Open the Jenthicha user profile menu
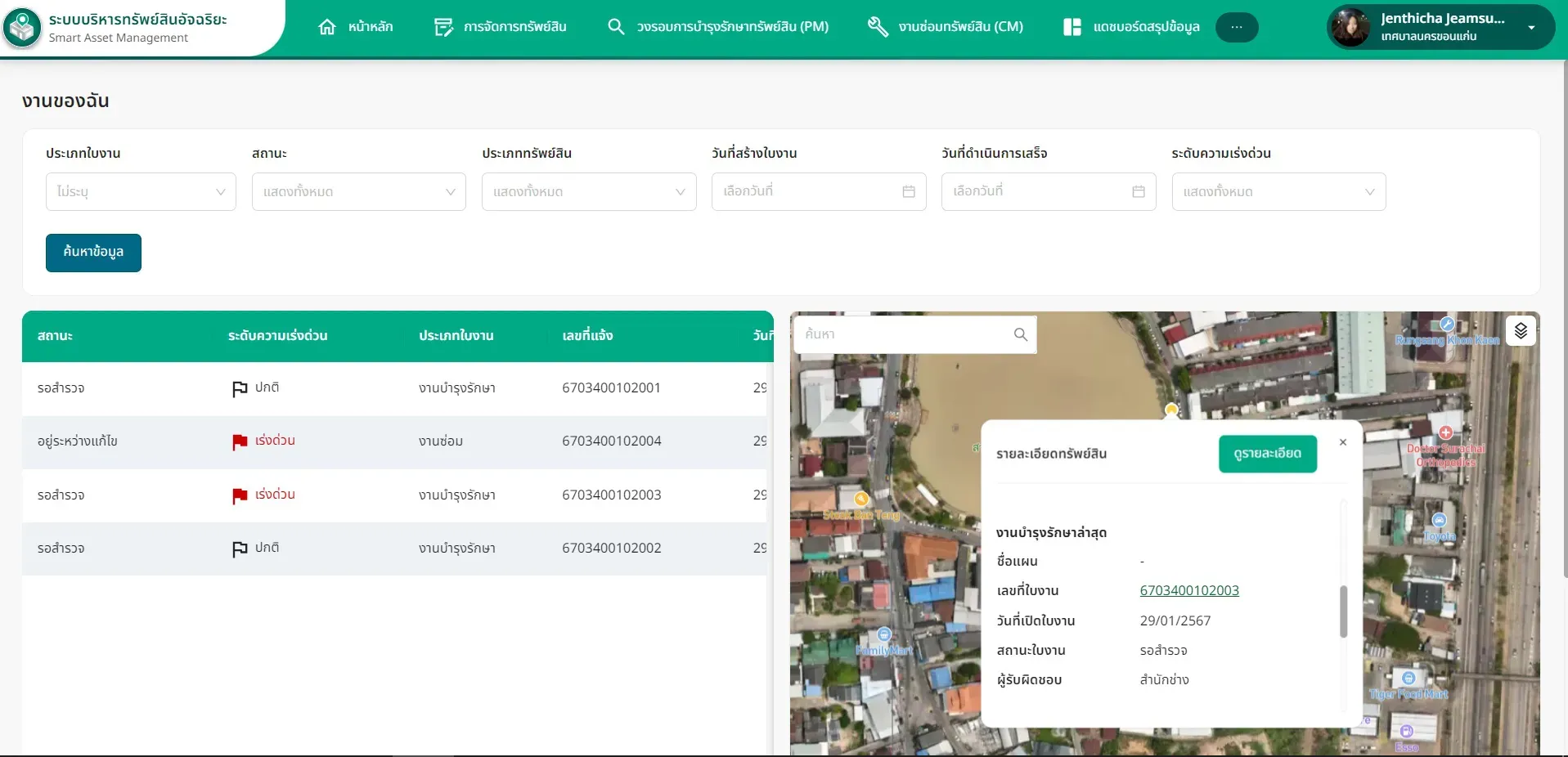This screenshot has width=1568, height=757. coord(1440,27)
